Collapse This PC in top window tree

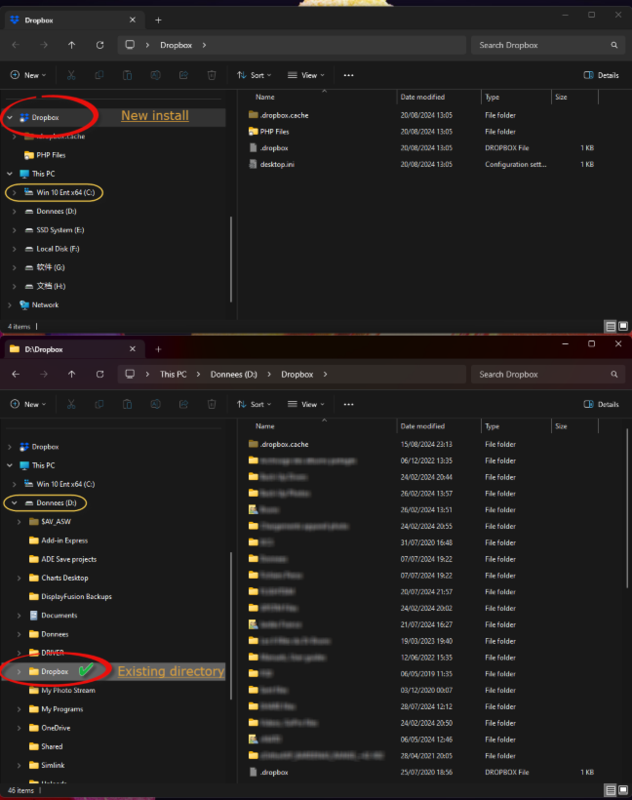[x=10, y=173]
